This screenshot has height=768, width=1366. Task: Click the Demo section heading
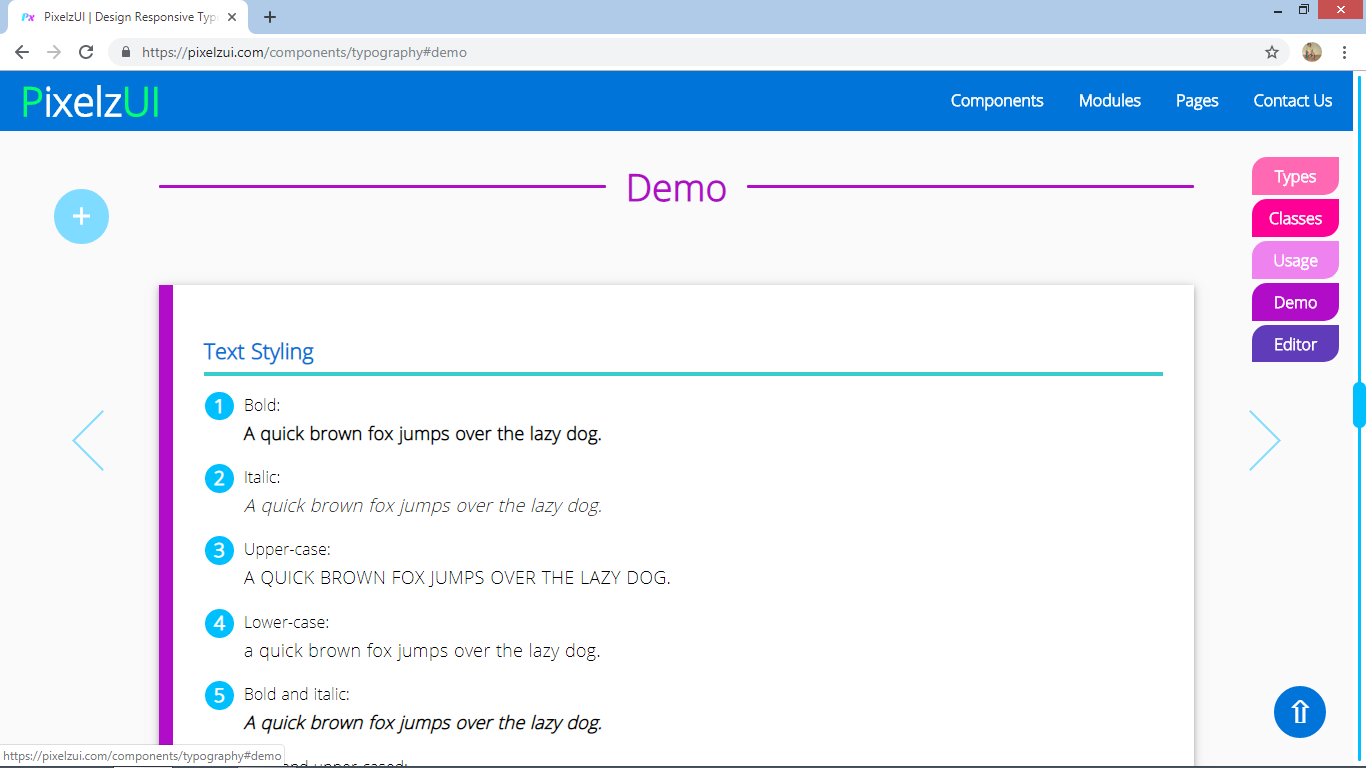click(676, 187)
